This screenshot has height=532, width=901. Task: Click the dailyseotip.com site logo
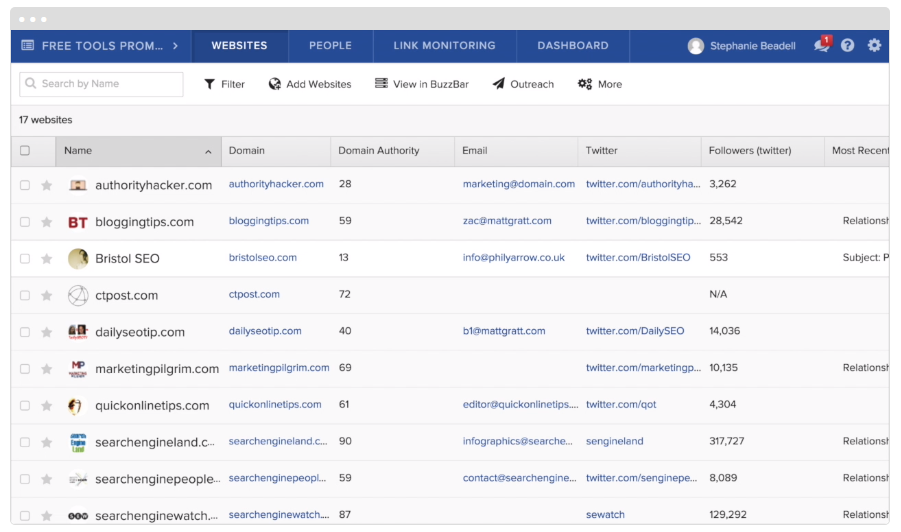click(78, 332)
